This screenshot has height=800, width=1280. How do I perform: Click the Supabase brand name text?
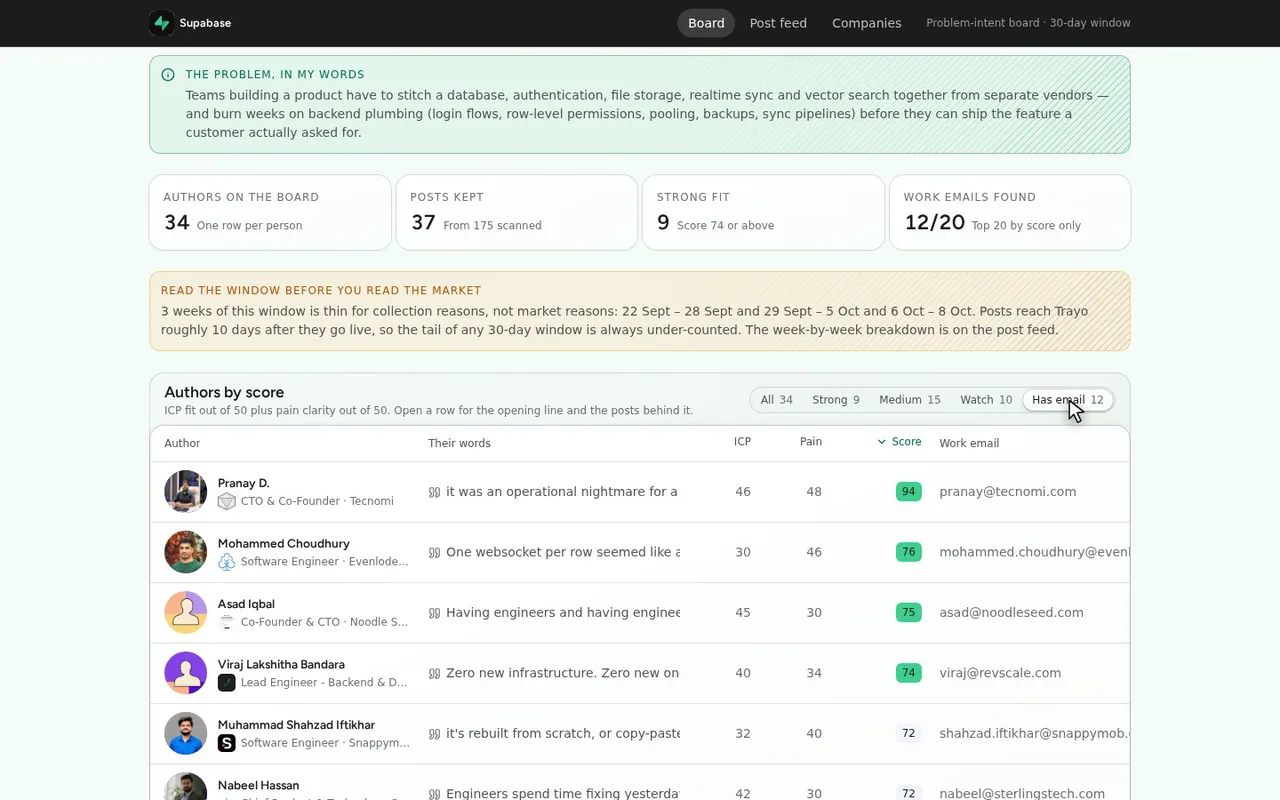pyautogui.click(x=205, y=23)
